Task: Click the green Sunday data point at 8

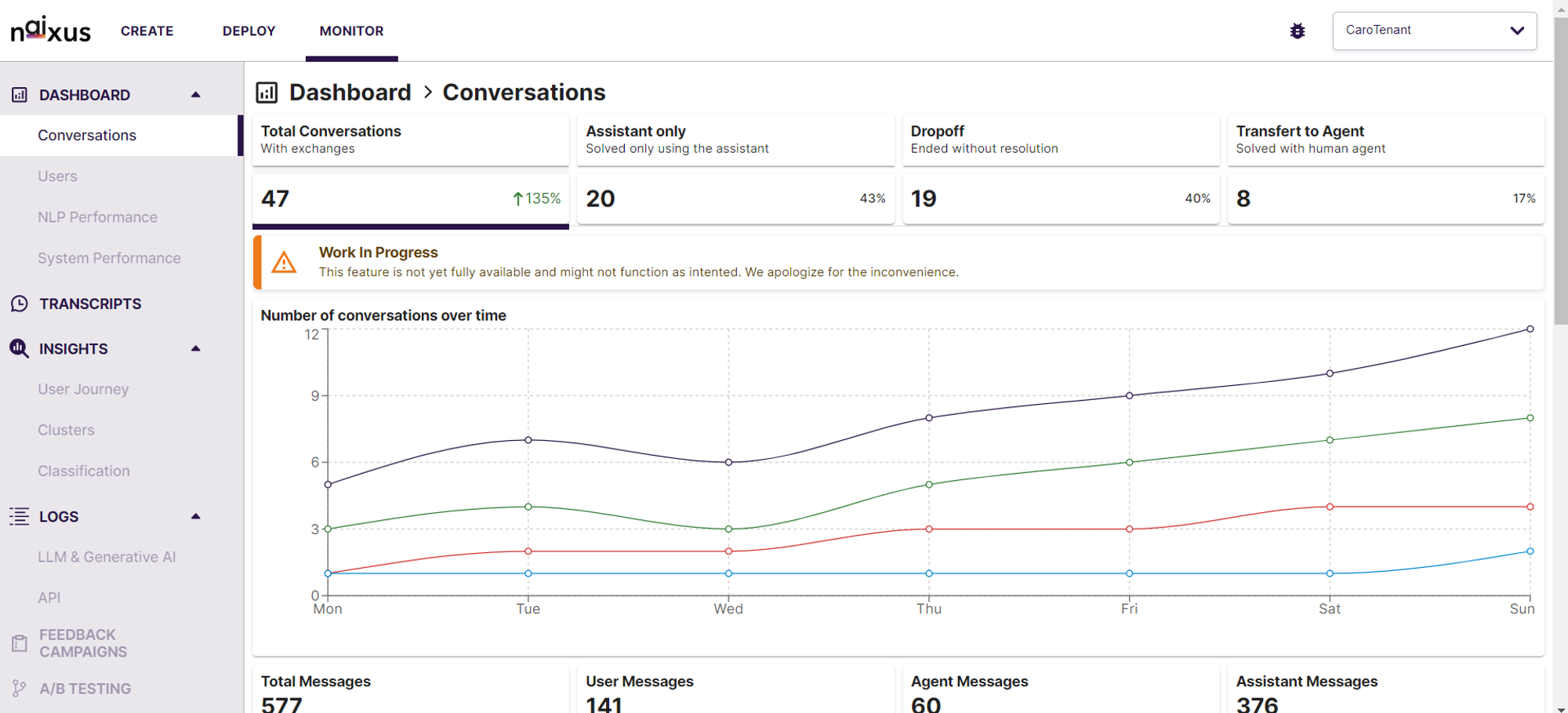Action: pyautogui.click(x=1530, y=418)
